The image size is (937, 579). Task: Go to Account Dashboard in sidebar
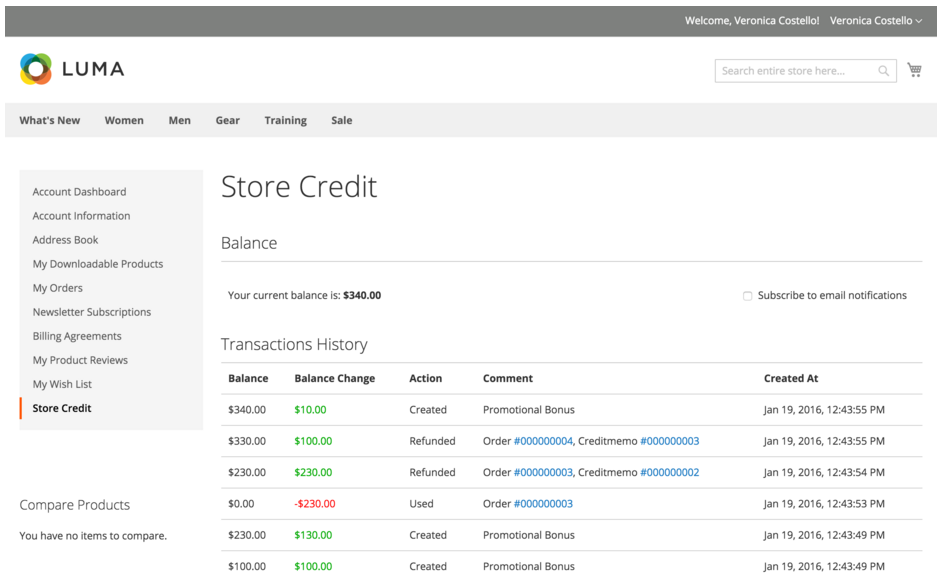(79, 192)
